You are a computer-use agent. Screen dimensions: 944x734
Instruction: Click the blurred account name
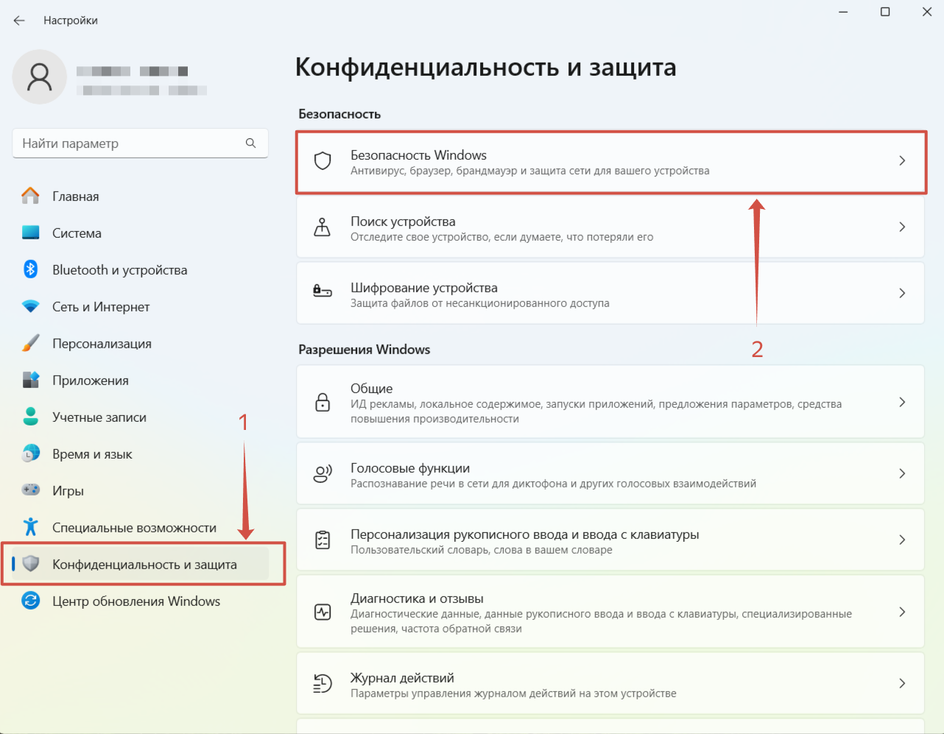pos(132,71)
